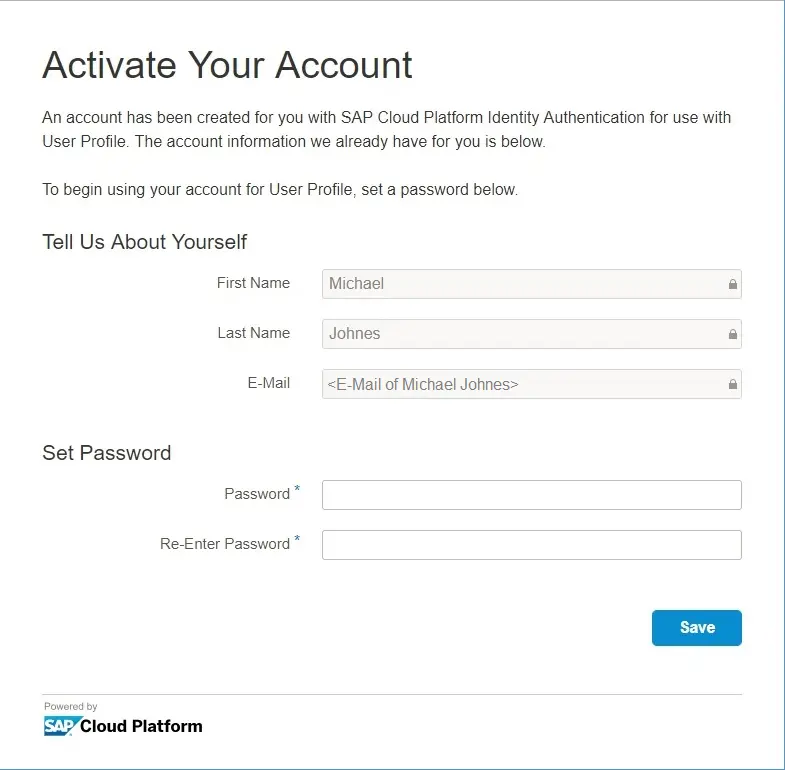Click the SAP logo in the footer

pyautogui.click(x=60, y=726)
